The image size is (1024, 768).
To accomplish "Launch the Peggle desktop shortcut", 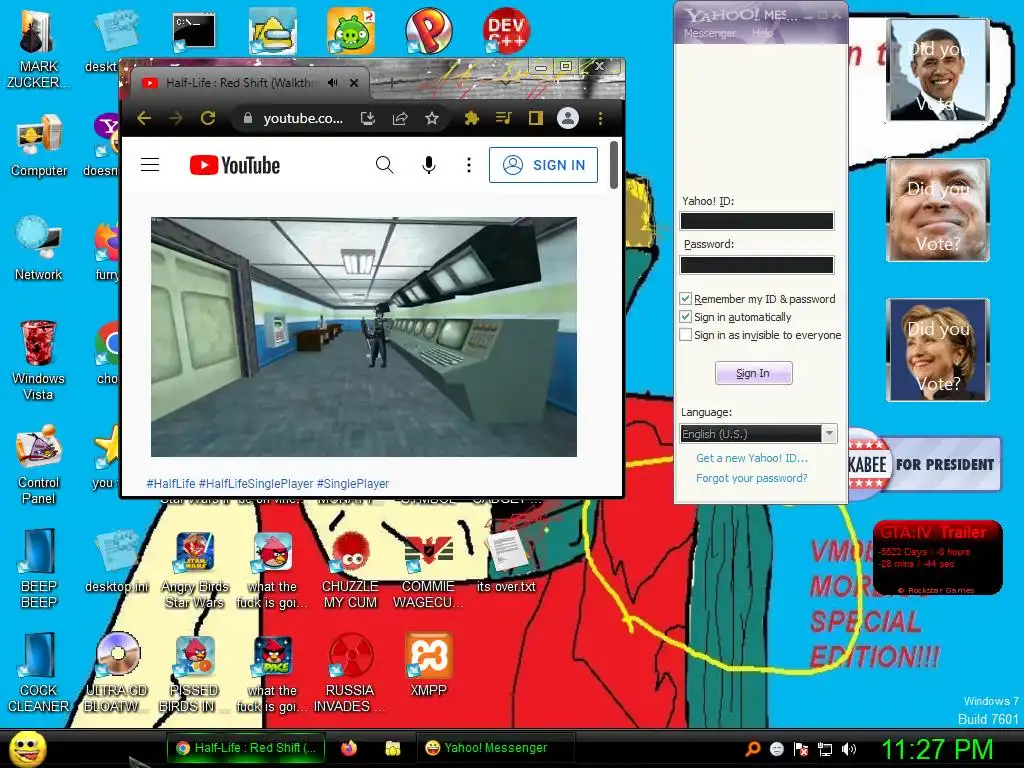I will (x=428, y=31).
